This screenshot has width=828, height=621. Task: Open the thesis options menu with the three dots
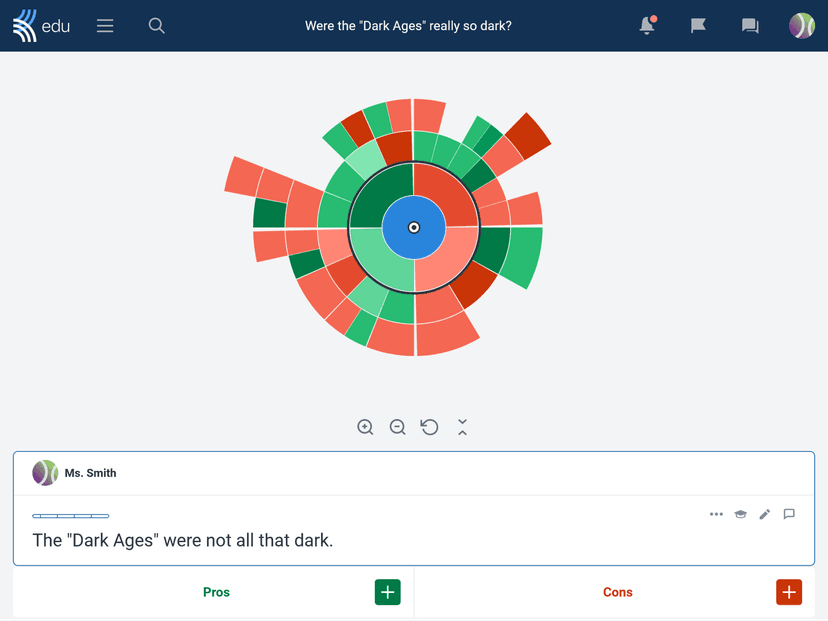tap(716, 514)
